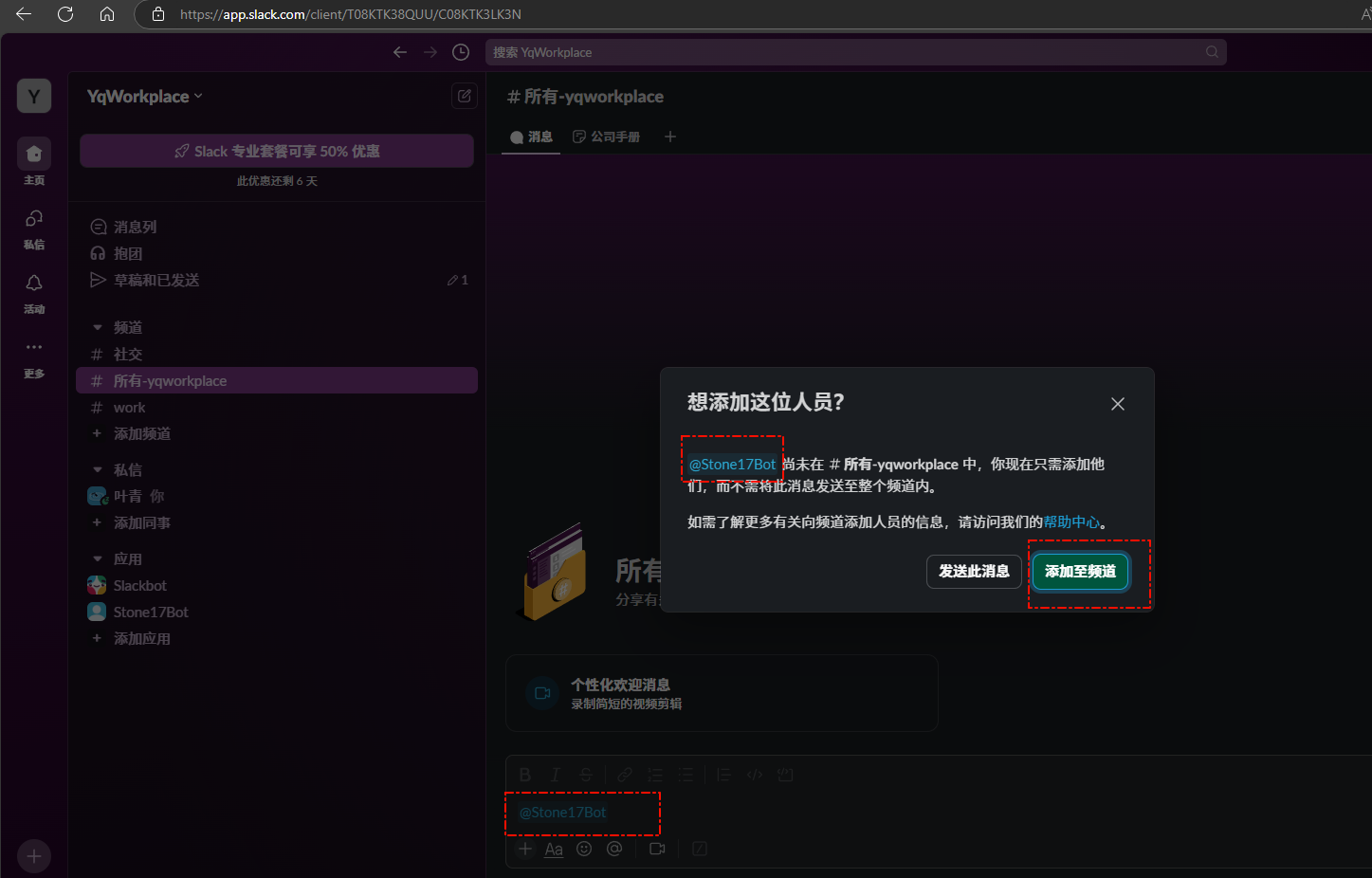Go to Home (主页) in sidebar
This screenshot has height=878, width=1372.
tap(34, 161)
